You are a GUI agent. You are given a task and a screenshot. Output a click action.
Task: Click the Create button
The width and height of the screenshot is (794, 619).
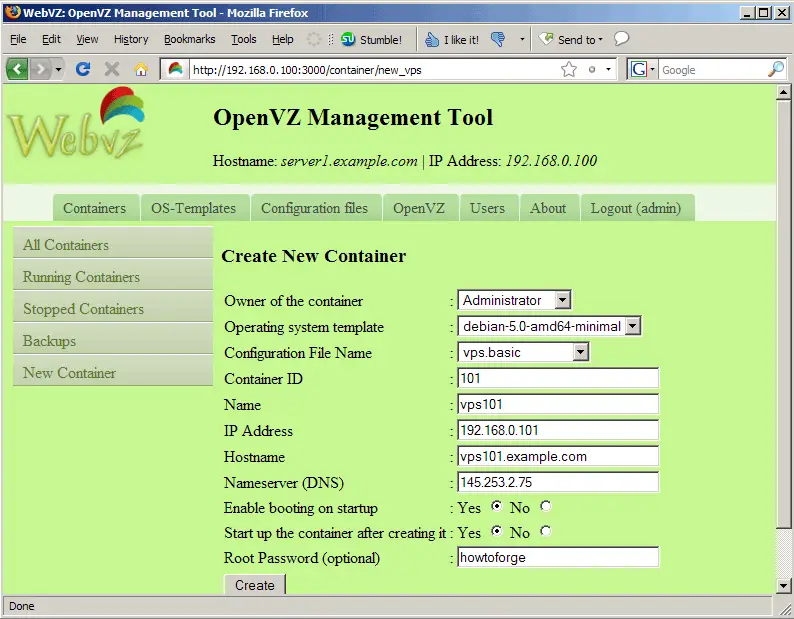click(255, 584)
